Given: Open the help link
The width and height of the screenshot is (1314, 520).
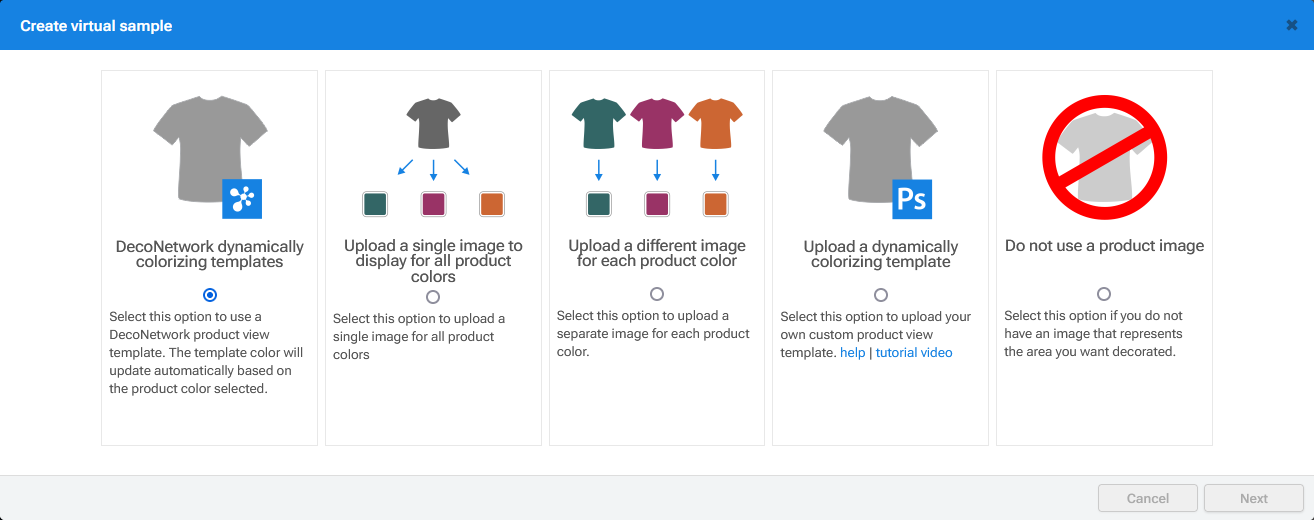Looking at the screenshot, I should (853, 353).
